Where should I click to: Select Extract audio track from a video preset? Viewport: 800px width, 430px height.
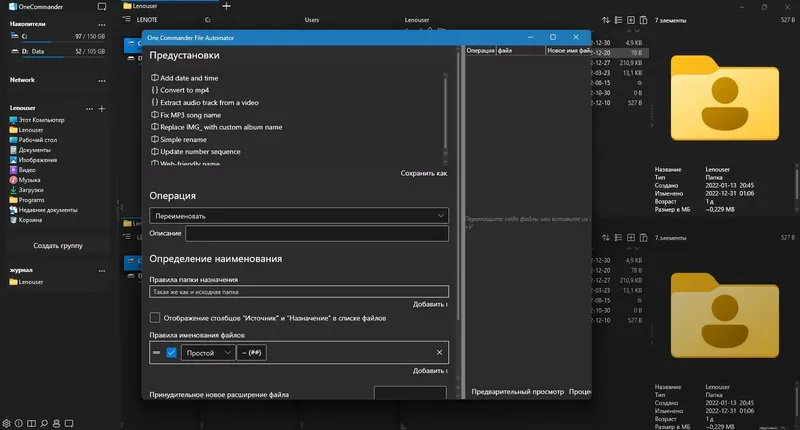point(205,103)
